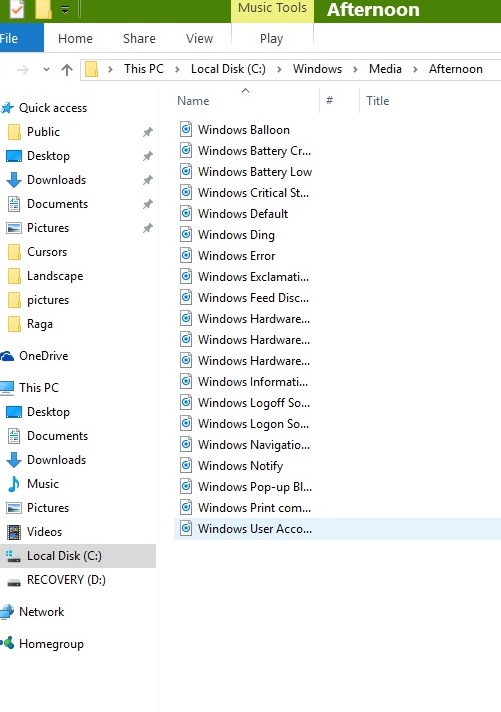The width and height of the screenshot is (501, 712).
Task: Click This PC in the address bar
Action: pyautogui.click(x=144, y=69)
